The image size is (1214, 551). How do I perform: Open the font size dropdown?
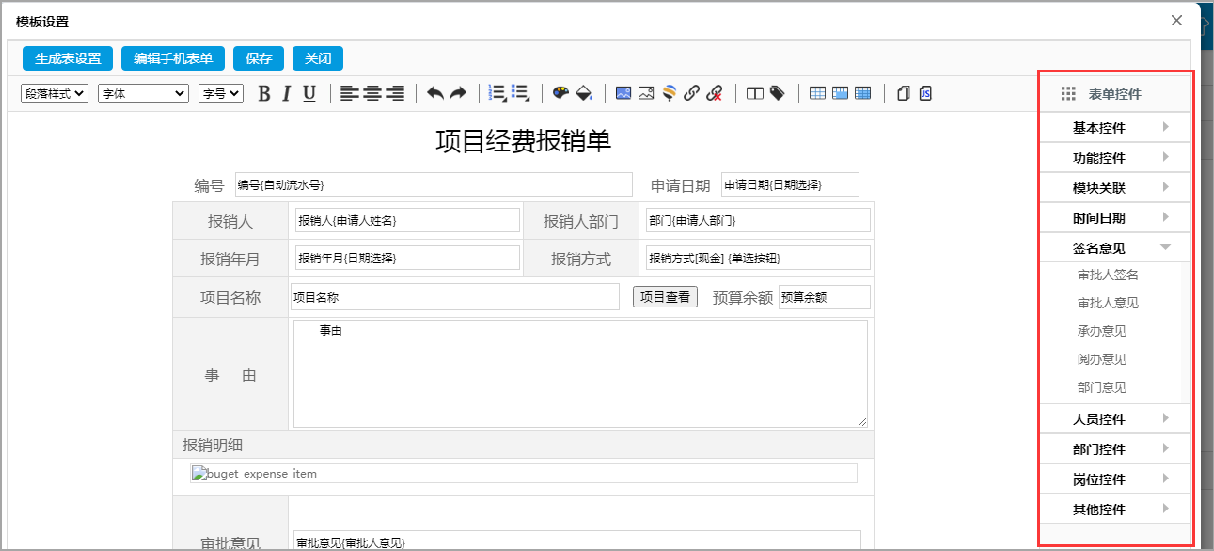click(221, 93)
